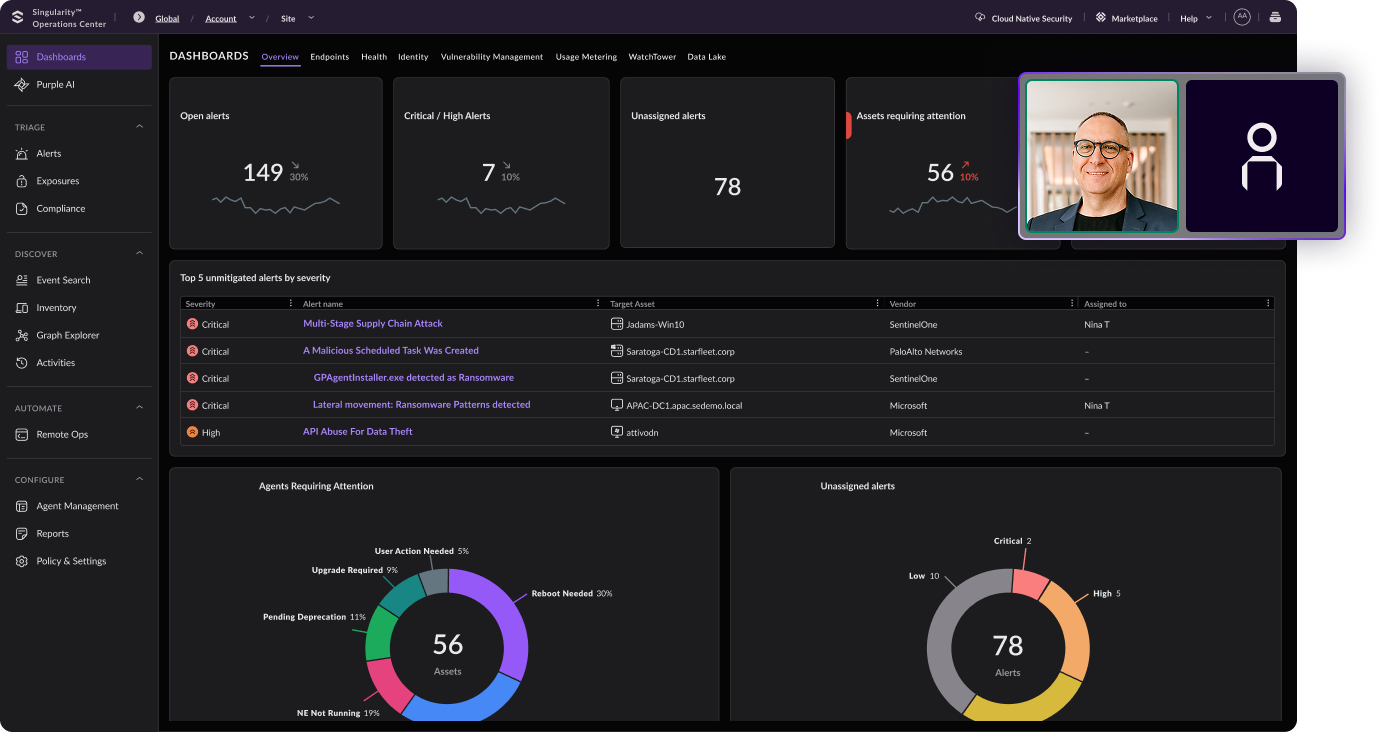
Task: Click the Policy & Settings gear icon
Action: 22,562
